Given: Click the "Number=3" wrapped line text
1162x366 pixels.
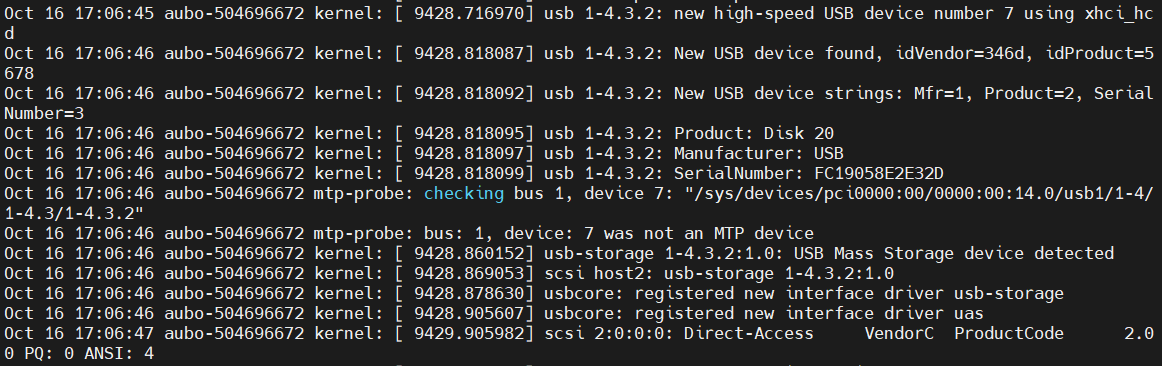Looking at the screenshot, I should coord(44,113).
